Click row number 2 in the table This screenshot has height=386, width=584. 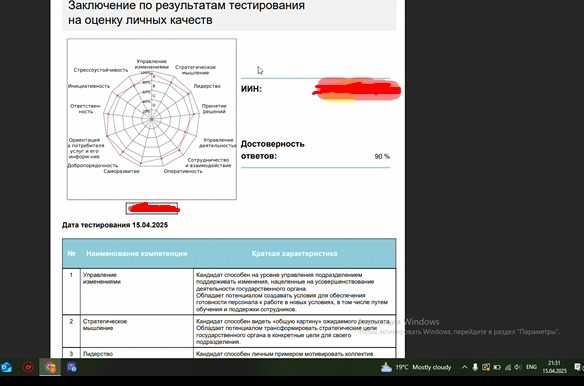(71, 321)
